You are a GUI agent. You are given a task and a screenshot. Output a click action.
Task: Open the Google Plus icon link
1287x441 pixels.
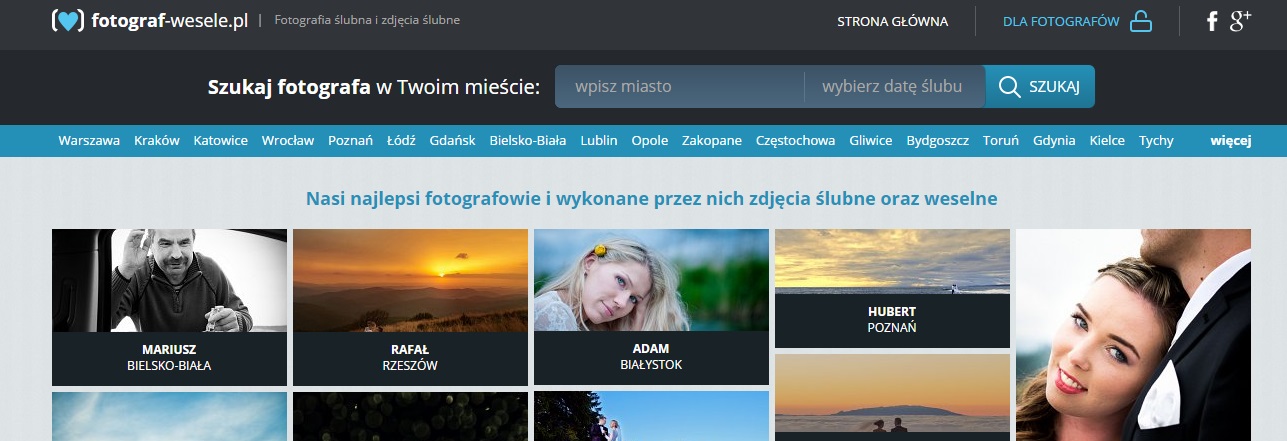point(1240,21)
